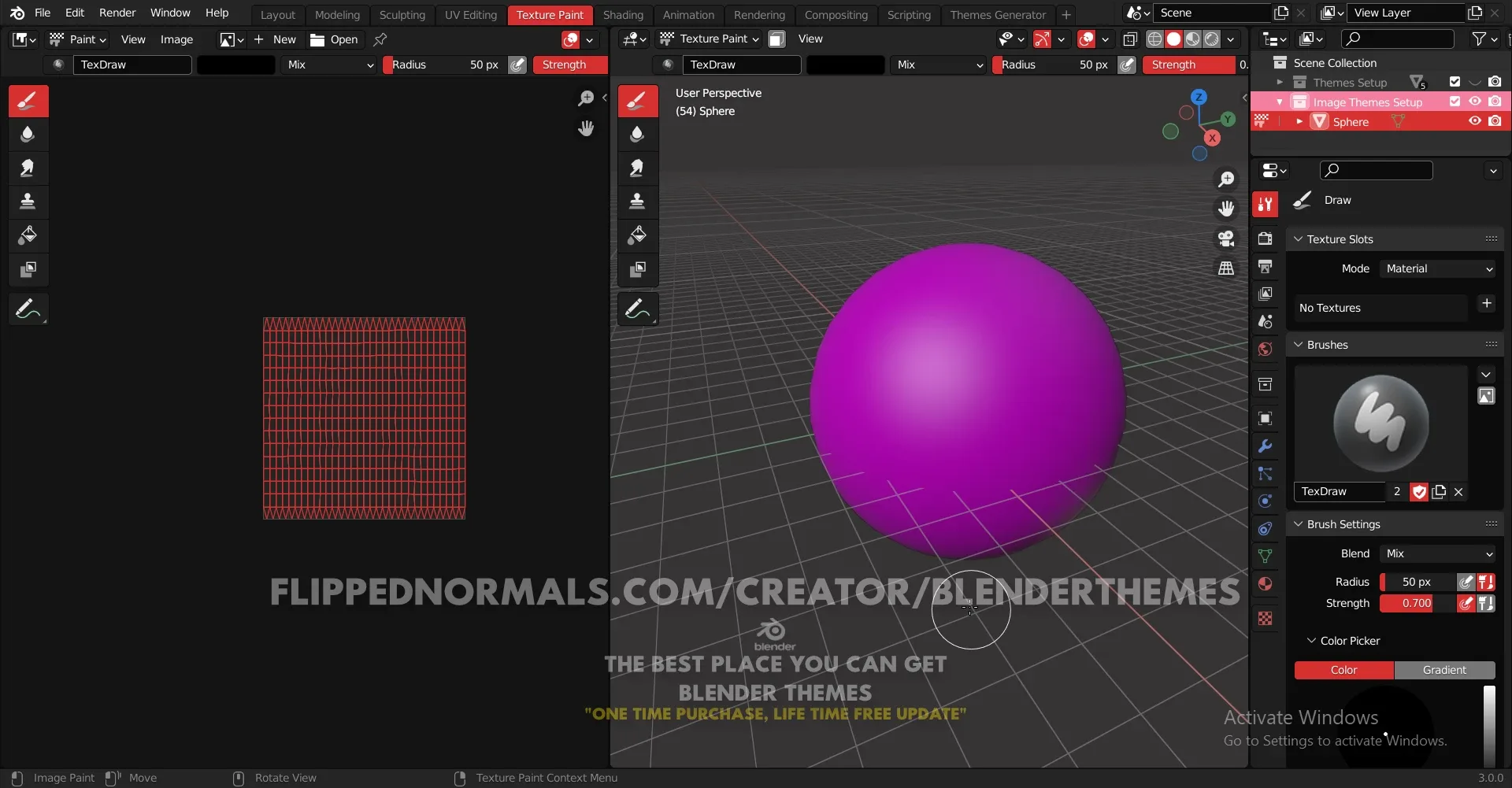
Task: Open the Render menu
Action: click(117, 13)
